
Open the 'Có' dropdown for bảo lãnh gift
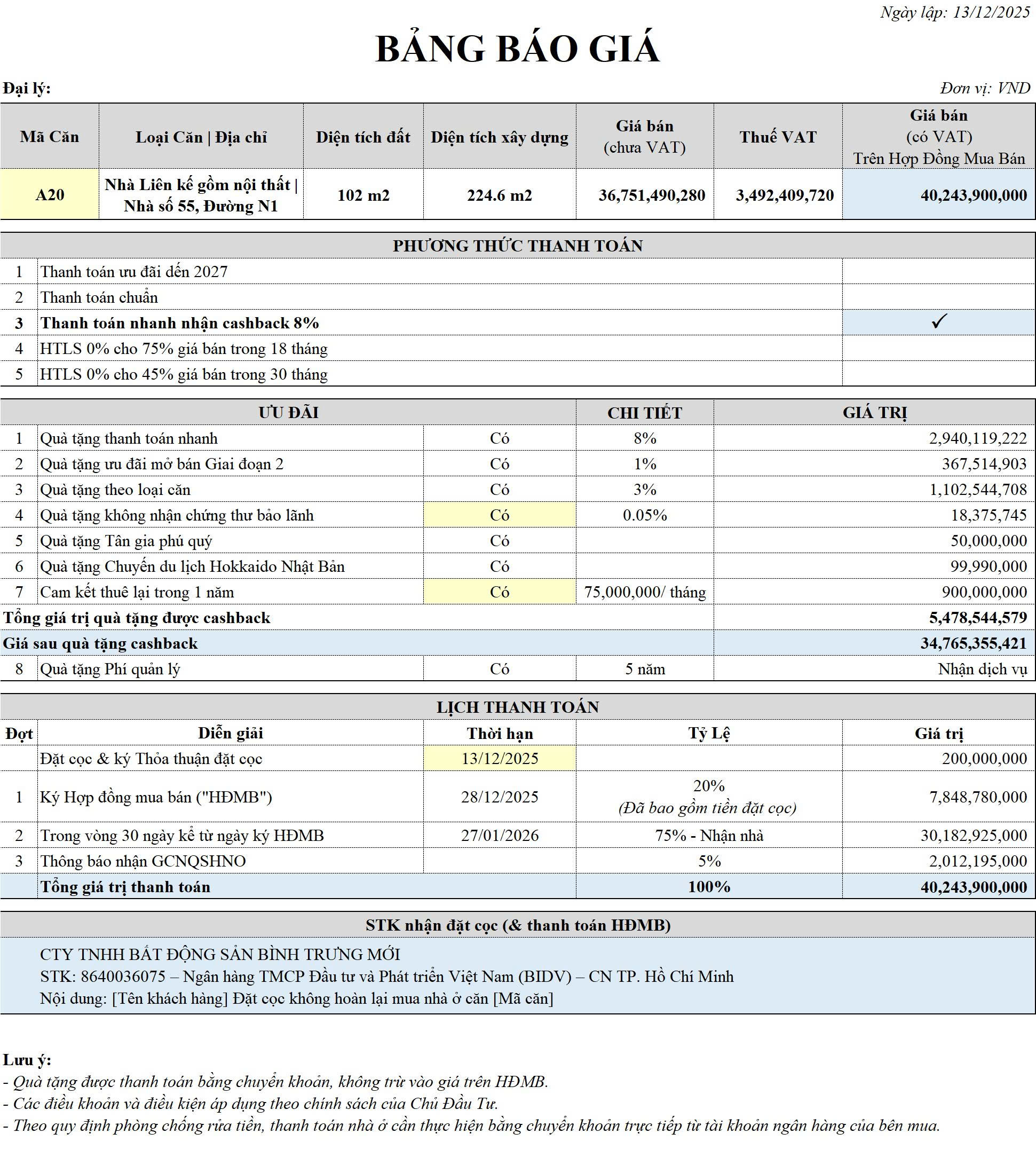pos(499,515)
